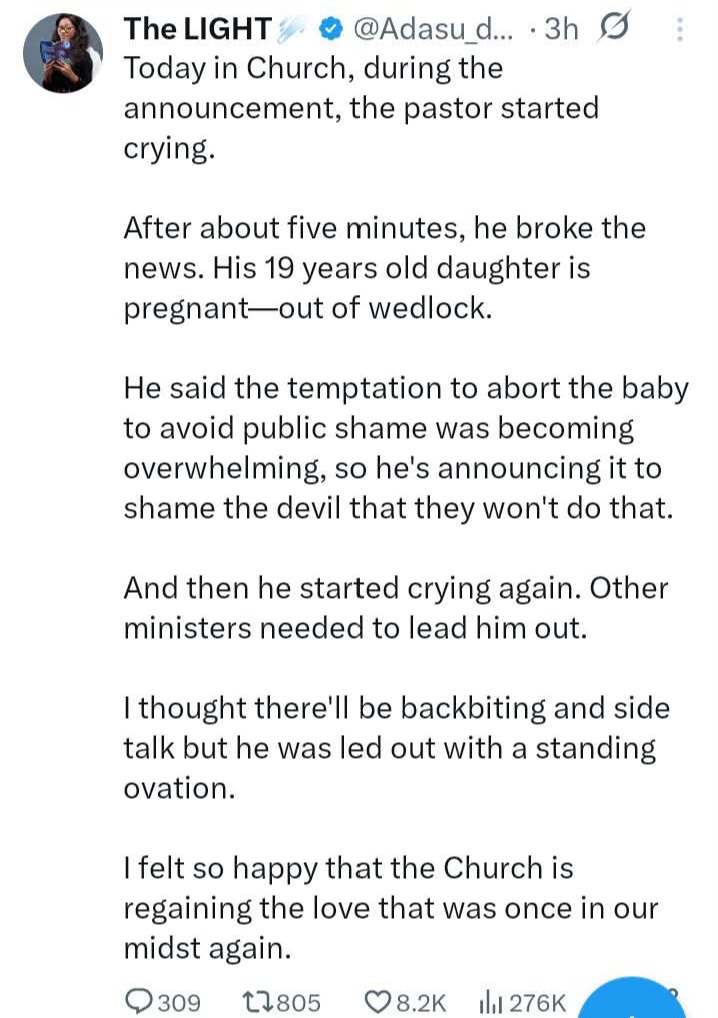Image resolution: width=718 pixels, height=1018 pixels.
Task: Open the 276K views count
Action: point(538,1001)
